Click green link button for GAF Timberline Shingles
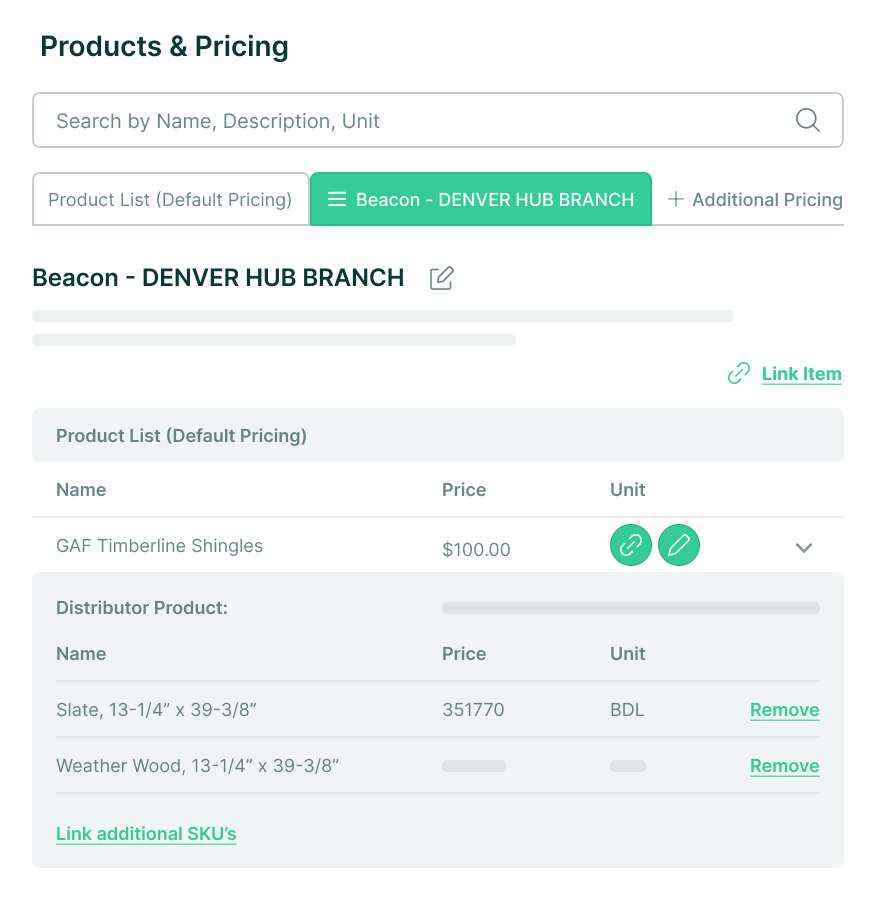Viewport: 876px width, 900px height. (630, 545)
